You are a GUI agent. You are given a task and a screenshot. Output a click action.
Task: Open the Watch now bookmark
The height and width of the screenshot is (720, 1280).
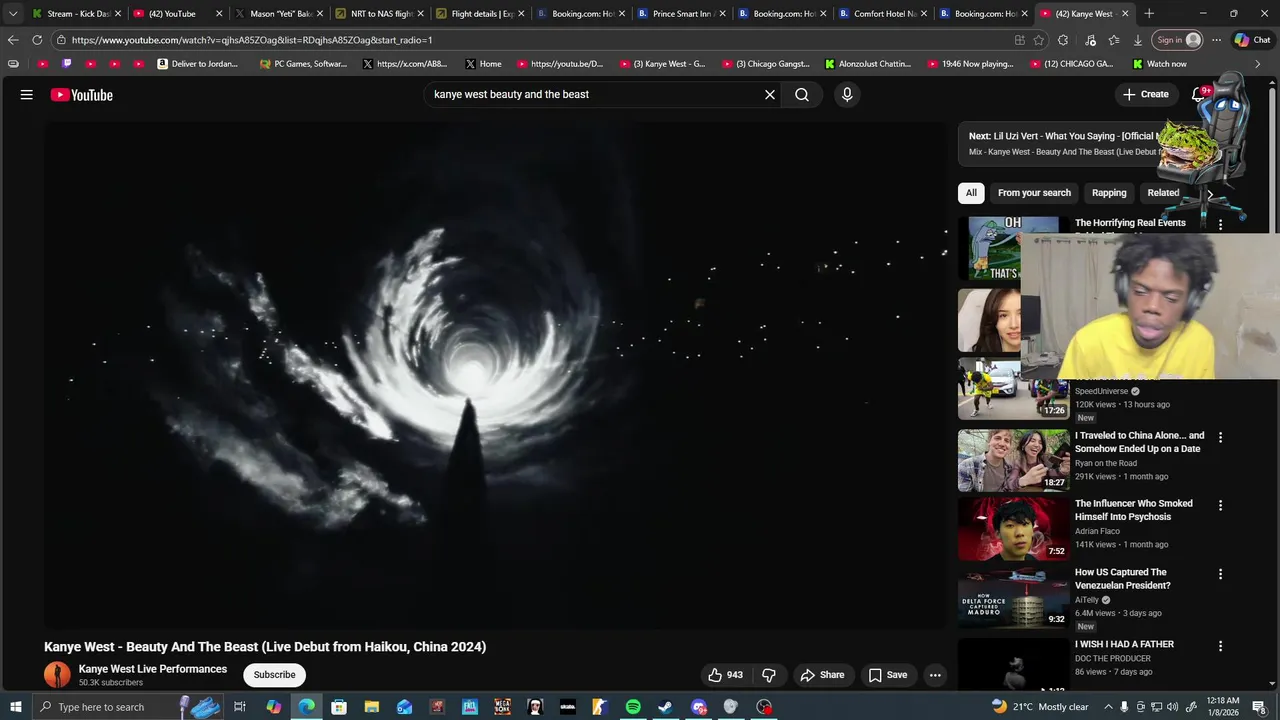click(x=1160, y=64)
